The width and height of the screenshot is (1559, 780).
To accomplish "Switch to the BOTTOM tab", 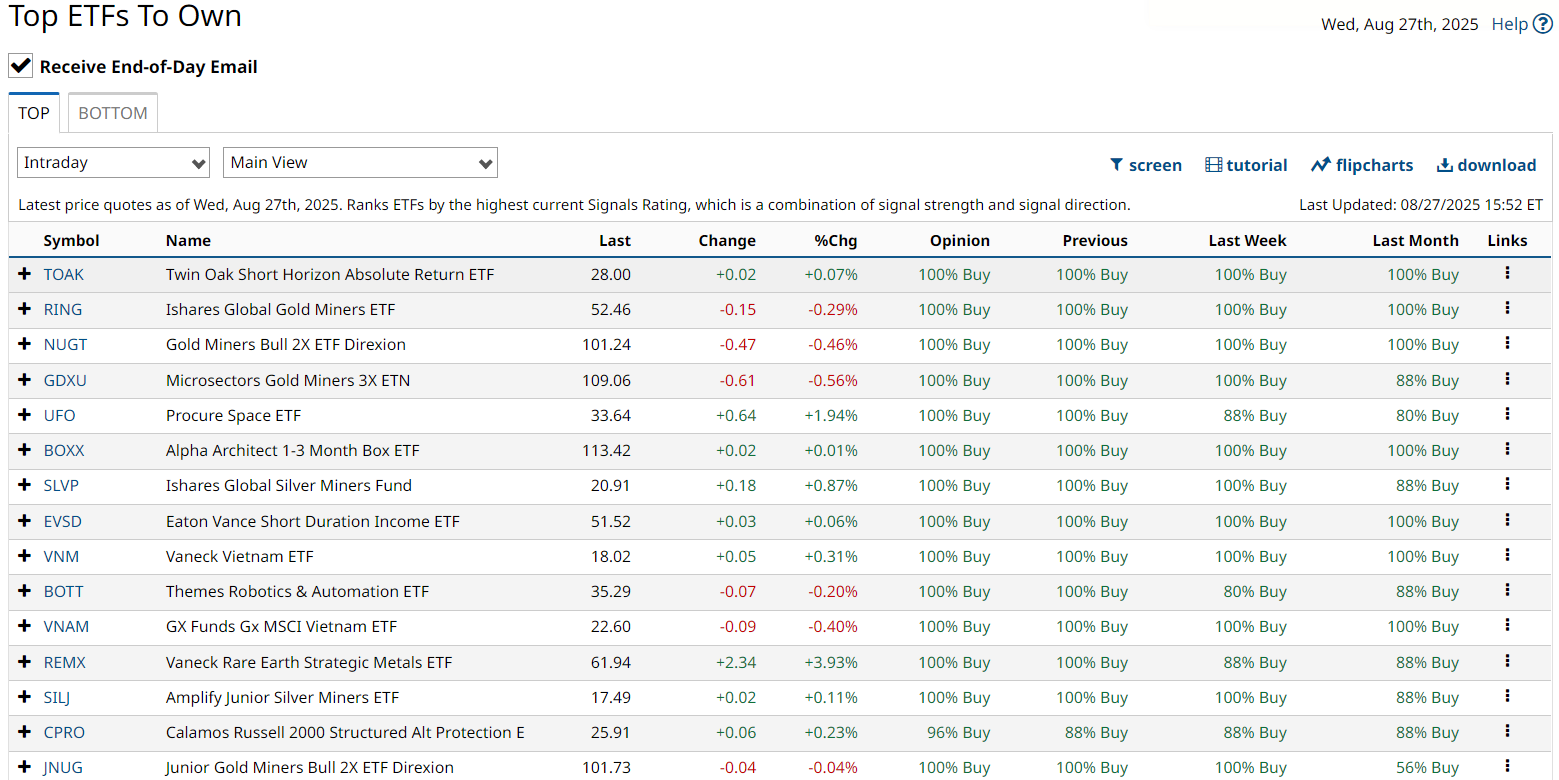I will 113,113.
